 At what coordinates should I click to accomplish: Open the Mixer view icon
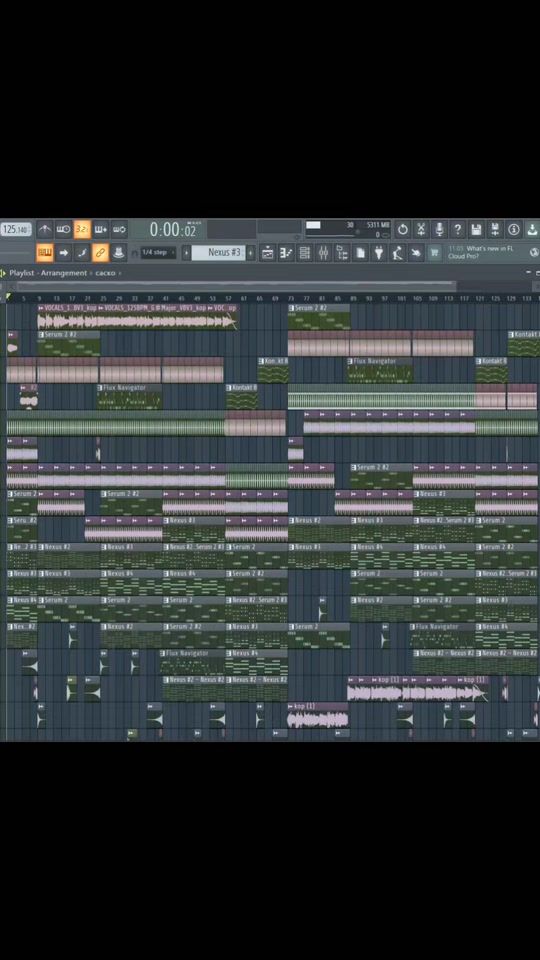[323, 252]
